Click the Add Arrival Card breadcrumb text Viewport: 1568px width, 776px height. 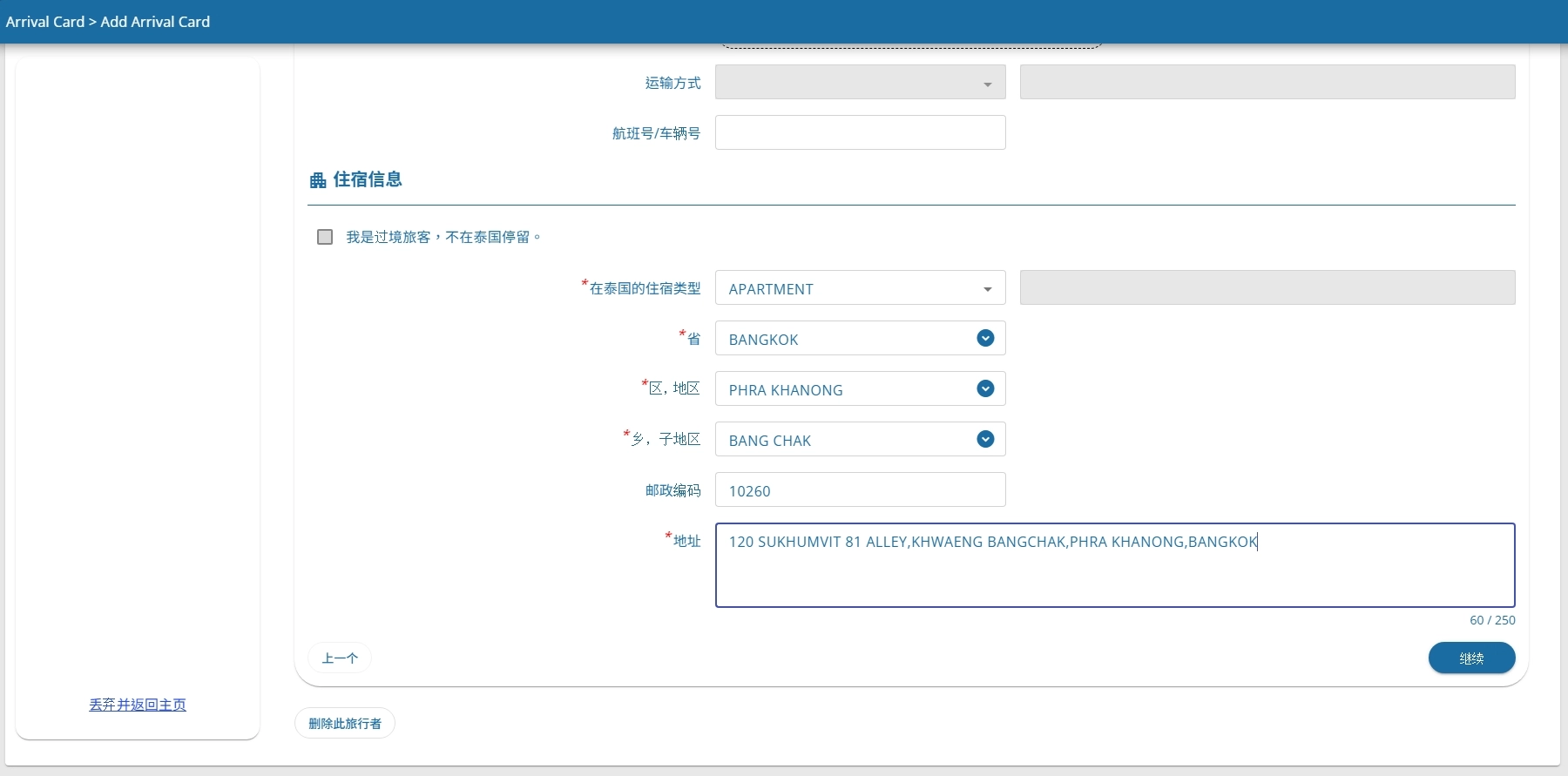[x=155, y=22]
